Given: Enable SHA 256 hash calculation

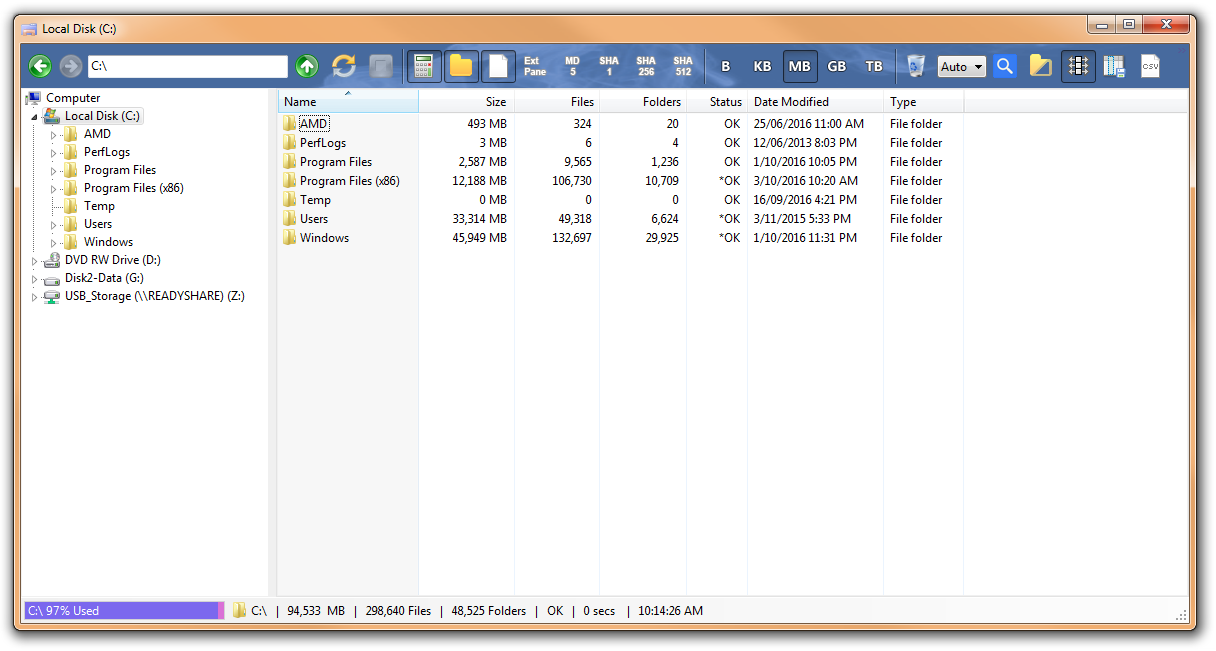Looking at the screenshot, I should (x=646, y=66).
